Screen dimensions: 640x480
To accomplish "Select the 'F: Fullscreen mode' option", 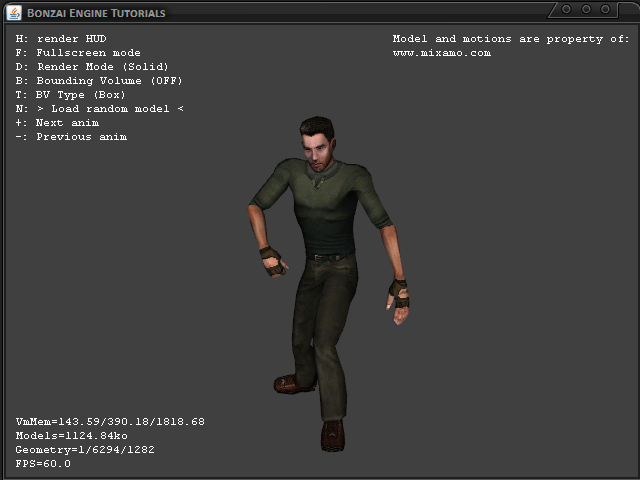I will click(x=78, y=53).
